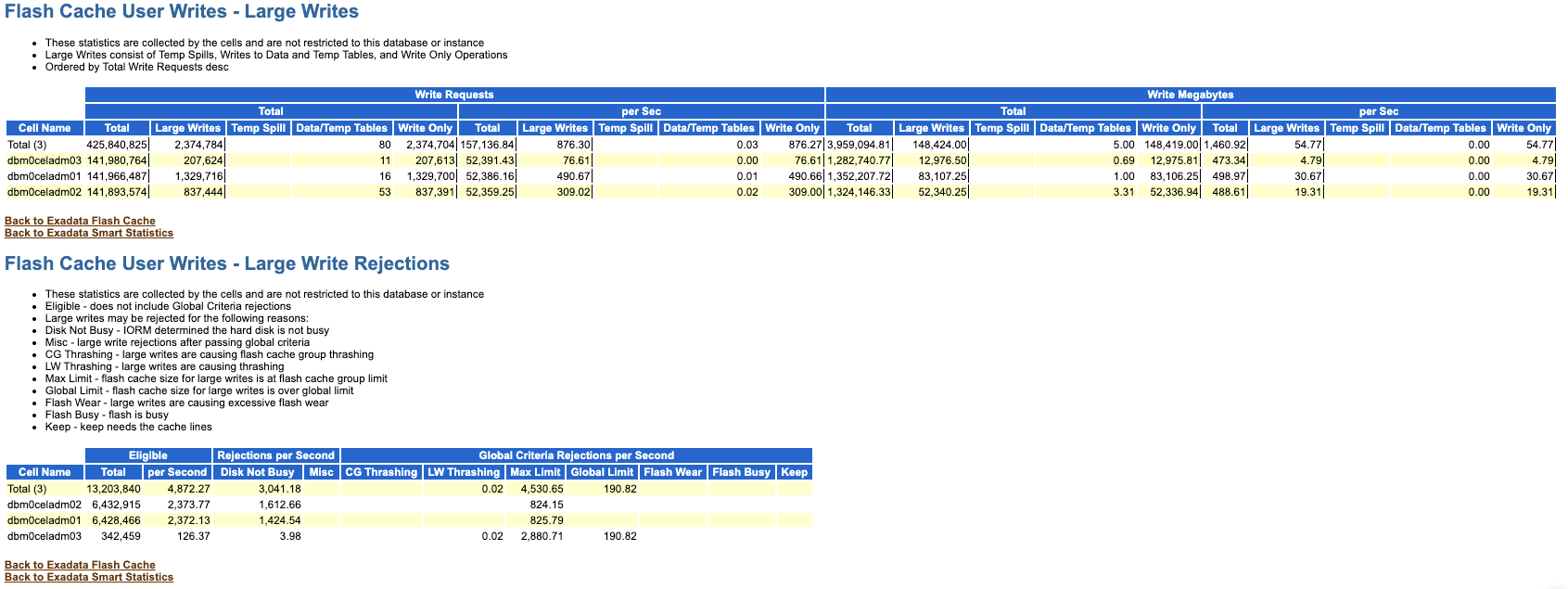
Task: Click dbm0celadm02 in Large Writes table
Action: 45,192
